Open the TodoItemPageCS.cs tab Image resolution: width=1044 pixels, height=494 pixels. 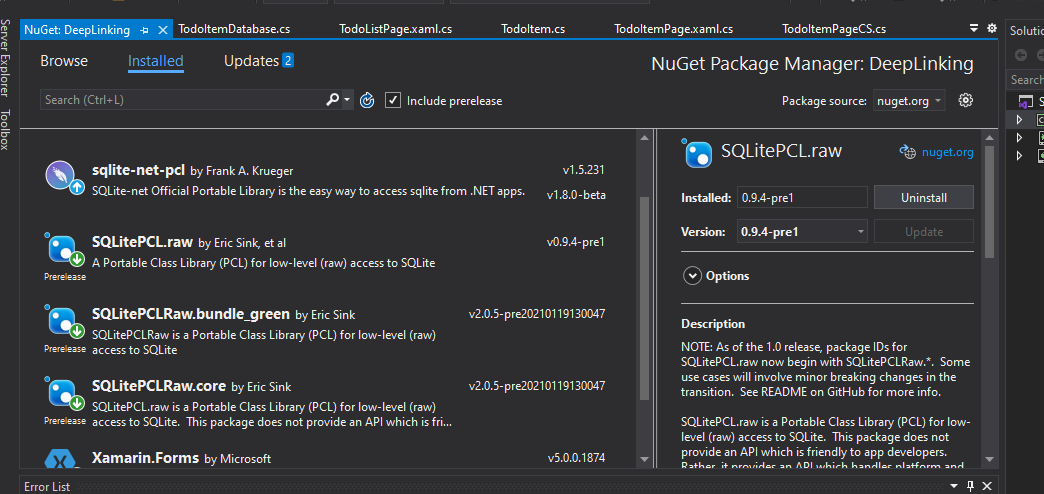point(834,29)
